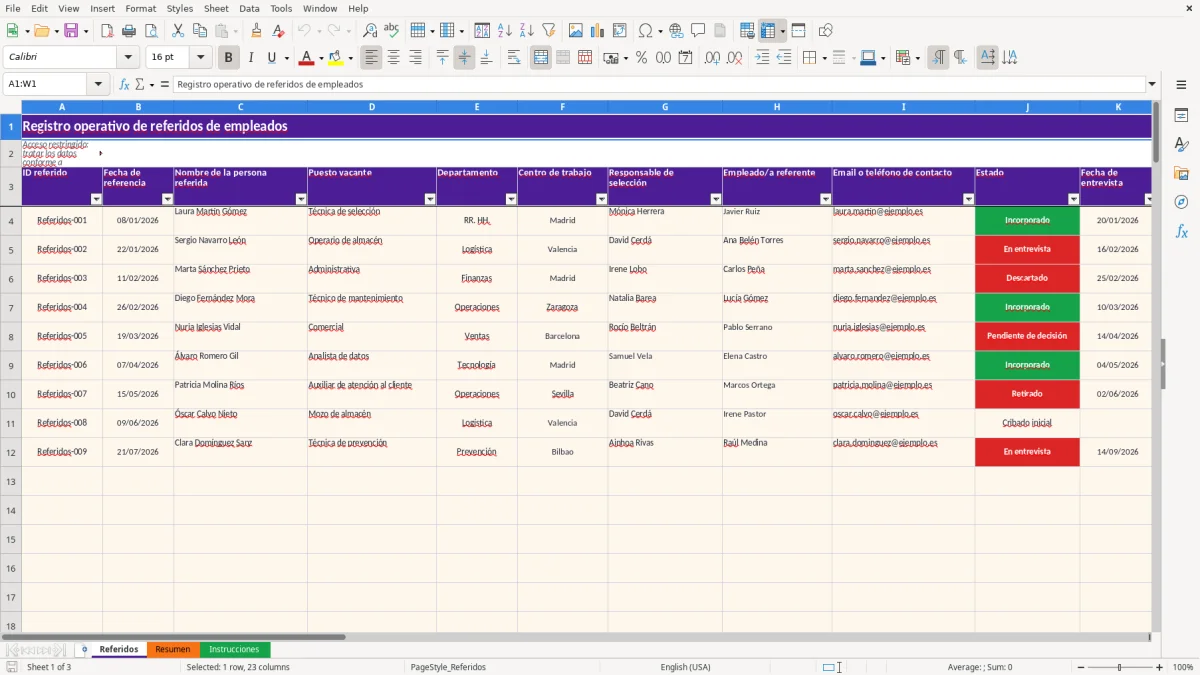1200x675 pixels.
Task: Click the Save document icon
Action: tap(71, 31)
